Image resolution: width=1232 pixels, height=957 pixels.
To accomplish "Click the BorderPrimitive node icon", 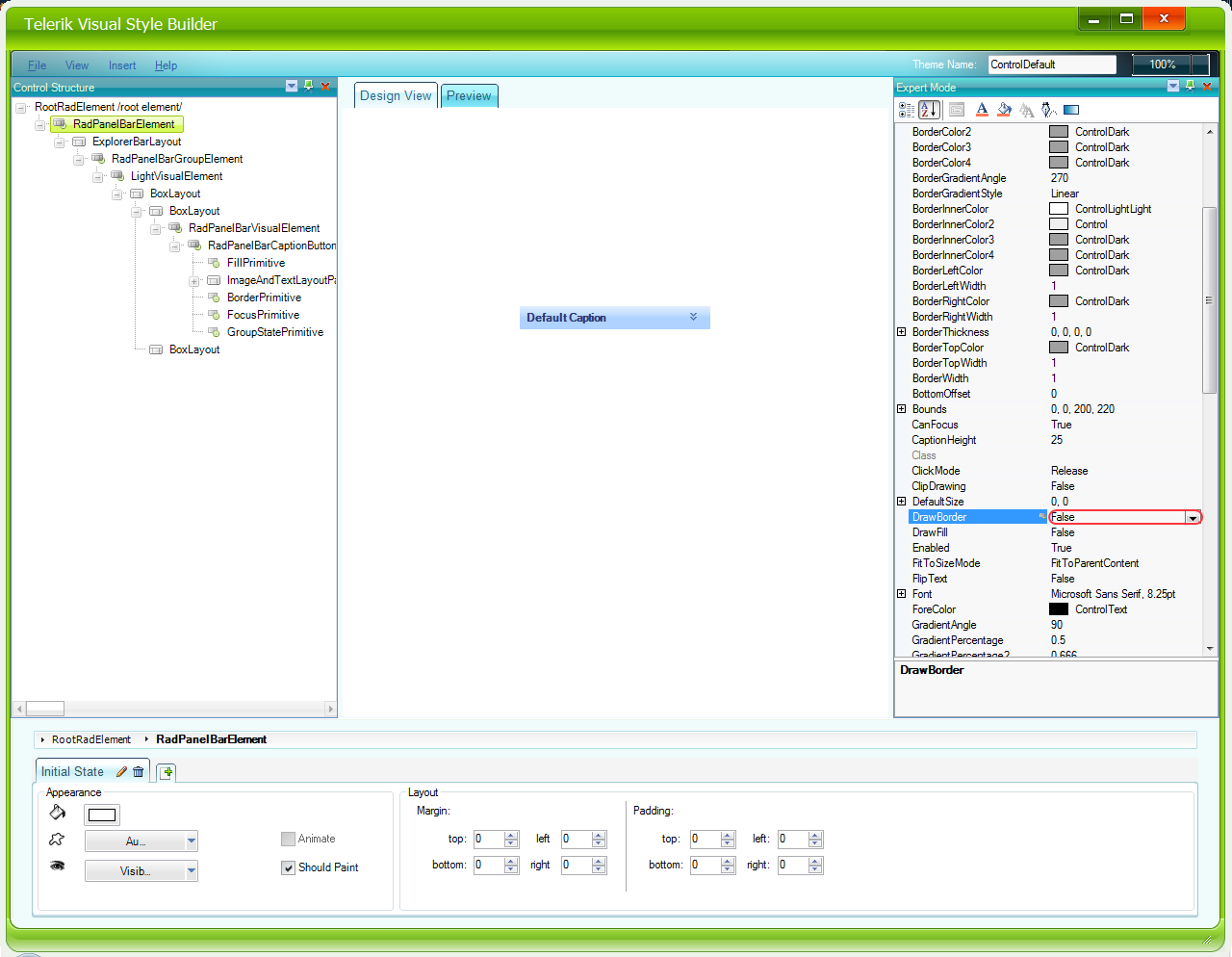I will (x=214, y=297).
